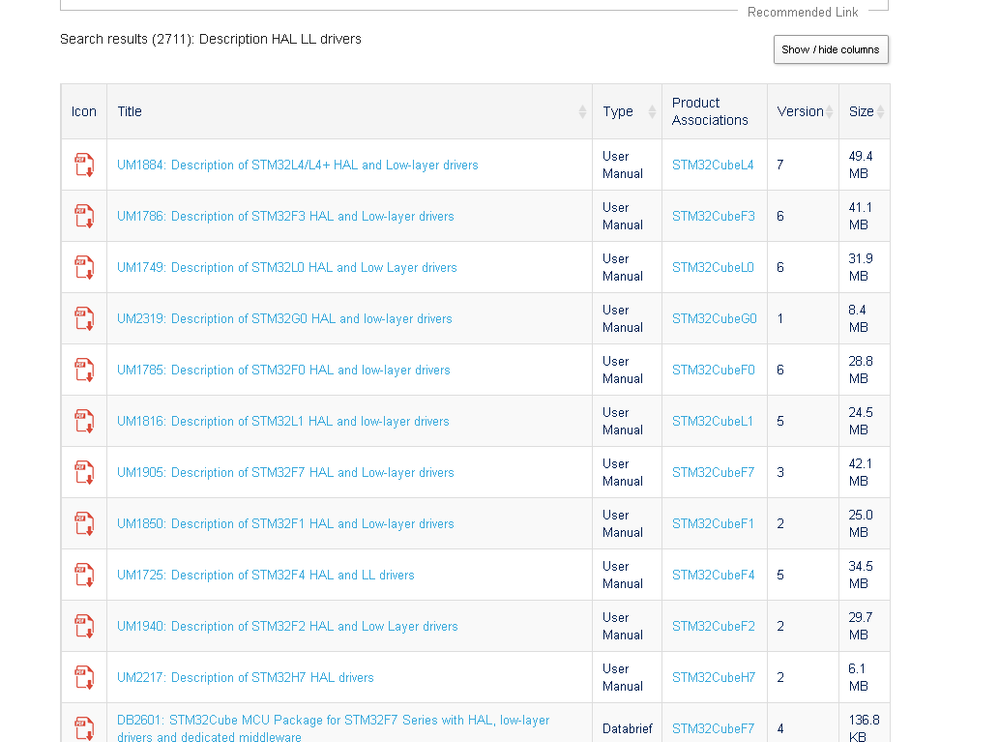
Task: Click the Search results (2711) heading text
Action: 210,39
